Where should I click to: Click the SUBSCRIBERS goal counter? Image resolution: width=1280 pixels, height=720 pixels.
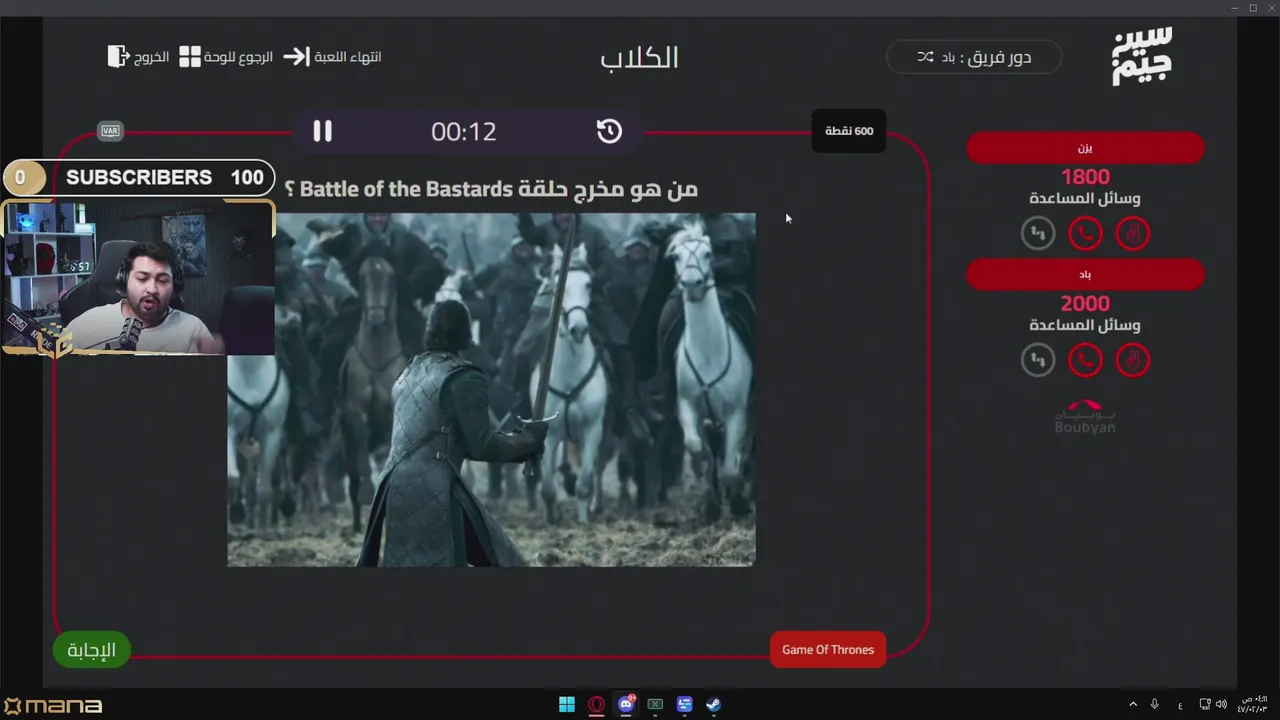pos(139,178)
